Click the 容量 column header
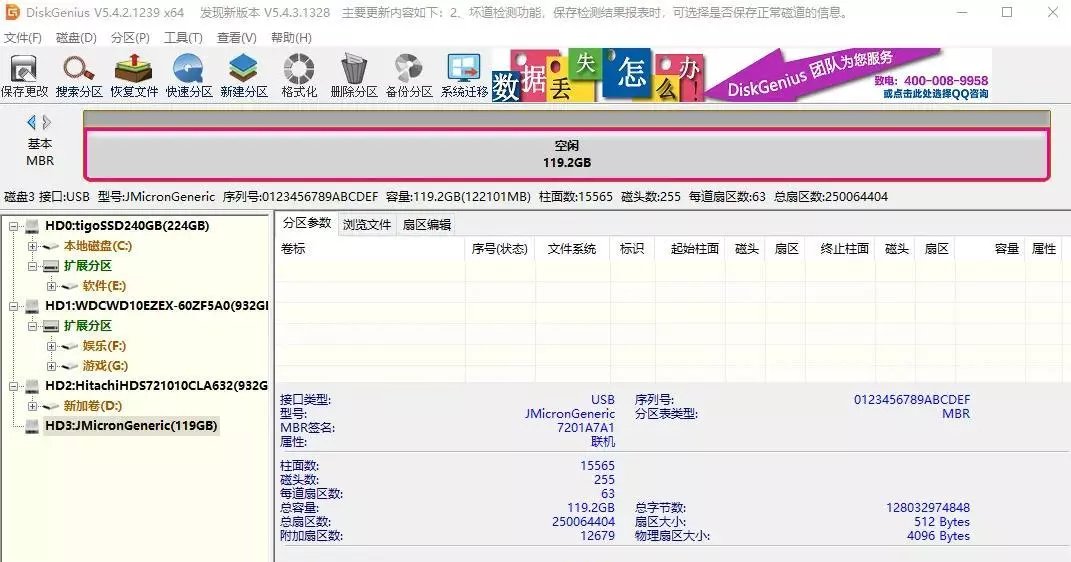 [x=988, y=249]
